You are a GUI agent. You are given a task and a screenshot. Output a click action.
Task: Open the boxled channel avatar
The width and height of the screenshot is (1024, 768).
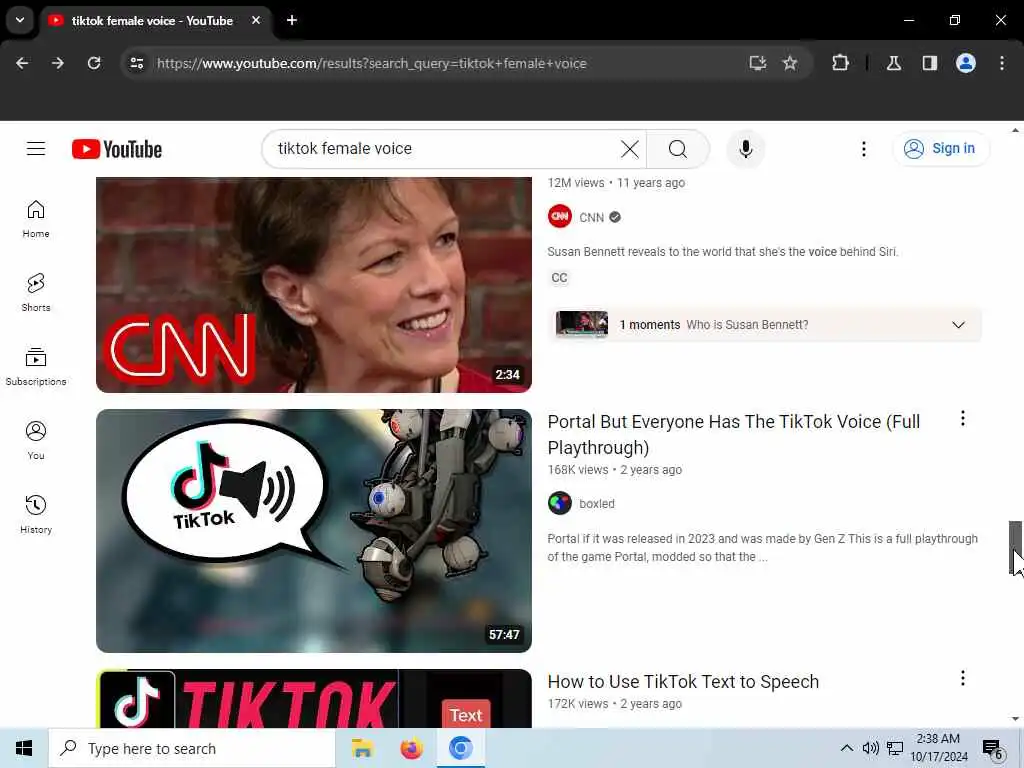click(x=560, y=504)
